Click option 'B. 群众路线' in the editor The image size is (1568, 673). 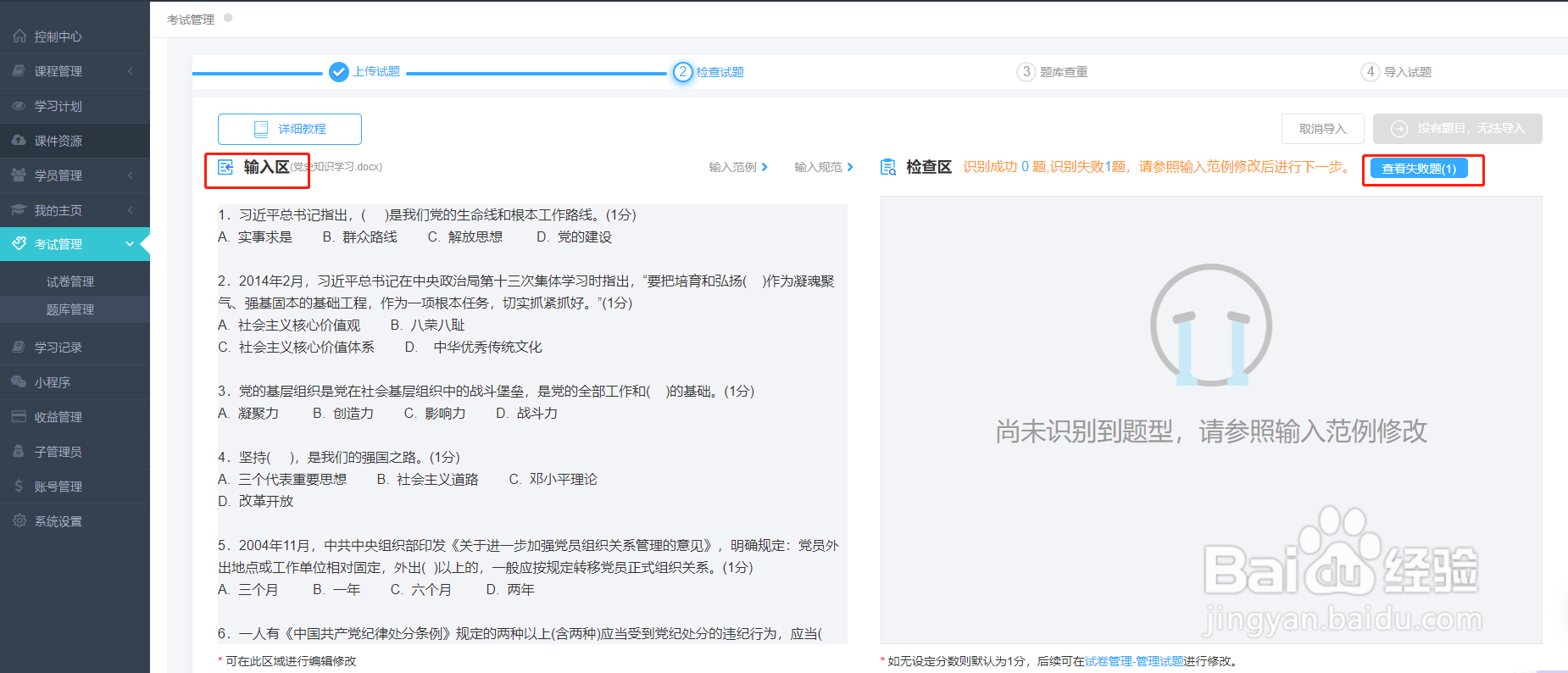360,237
